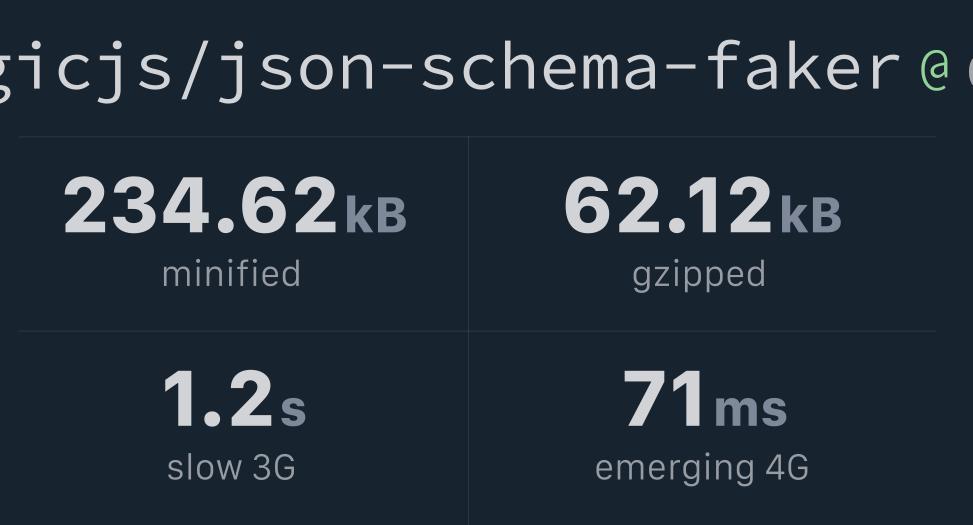Select the 71 download time value
This screenshot has width=973, height=525.
click(663, 398)
